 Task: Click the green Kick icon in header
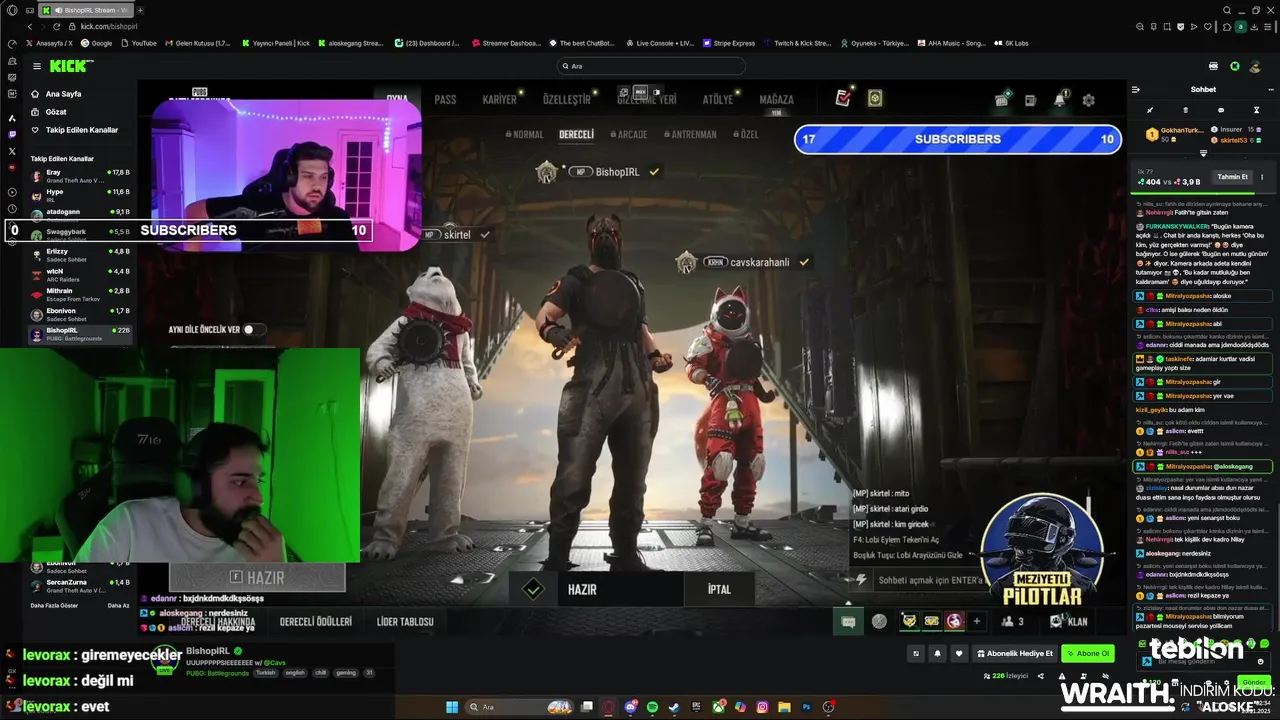pyautogui.click(x=1235, y=66)
